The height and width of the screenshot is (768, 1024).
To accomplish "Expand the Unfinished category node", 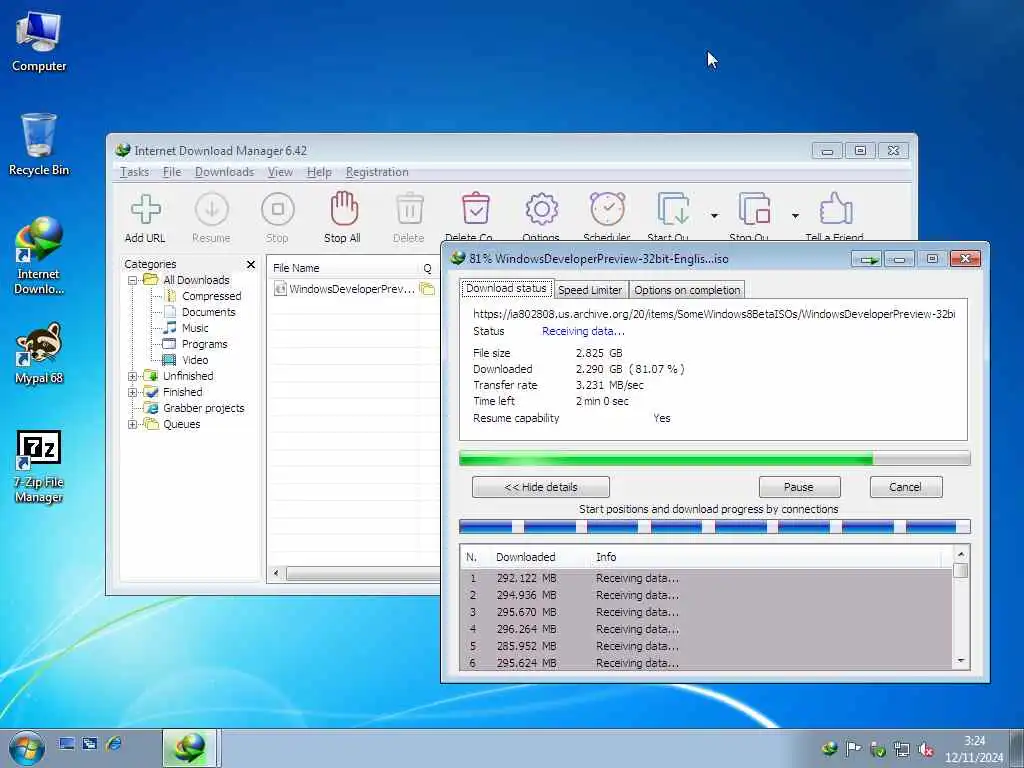I will (133, 376).
